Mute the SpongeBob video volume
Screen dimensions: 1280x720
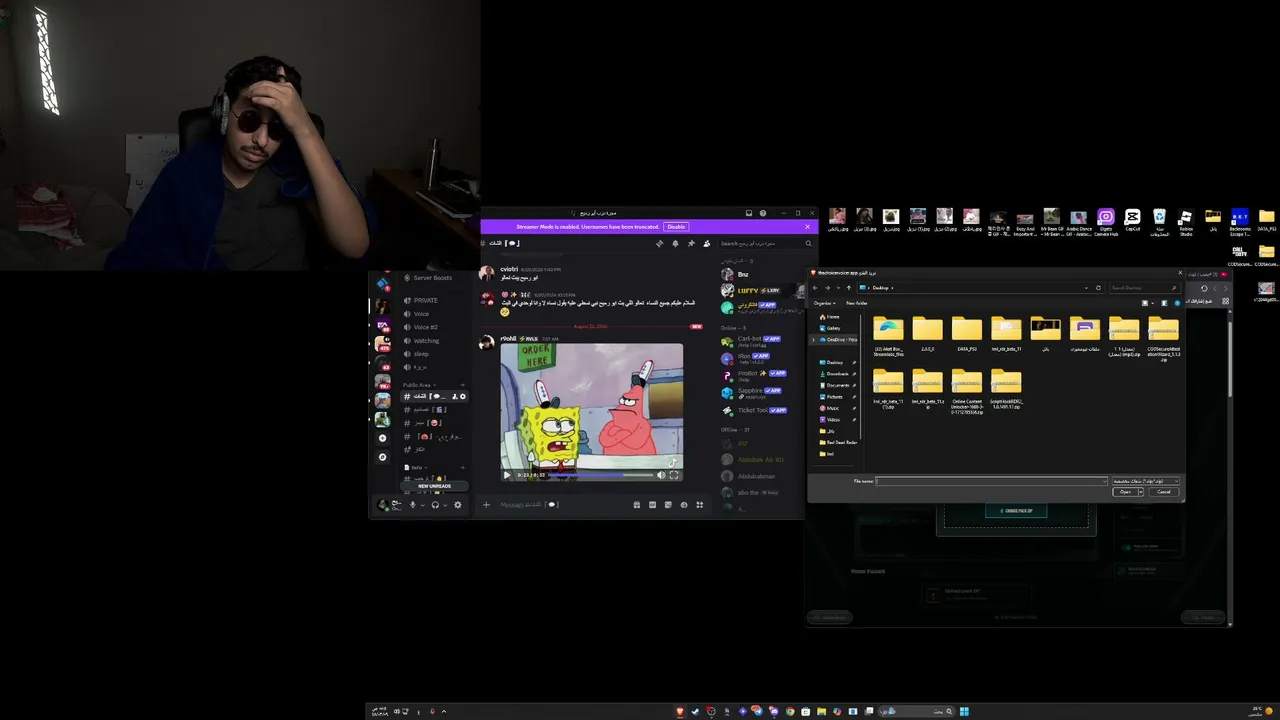661,475
